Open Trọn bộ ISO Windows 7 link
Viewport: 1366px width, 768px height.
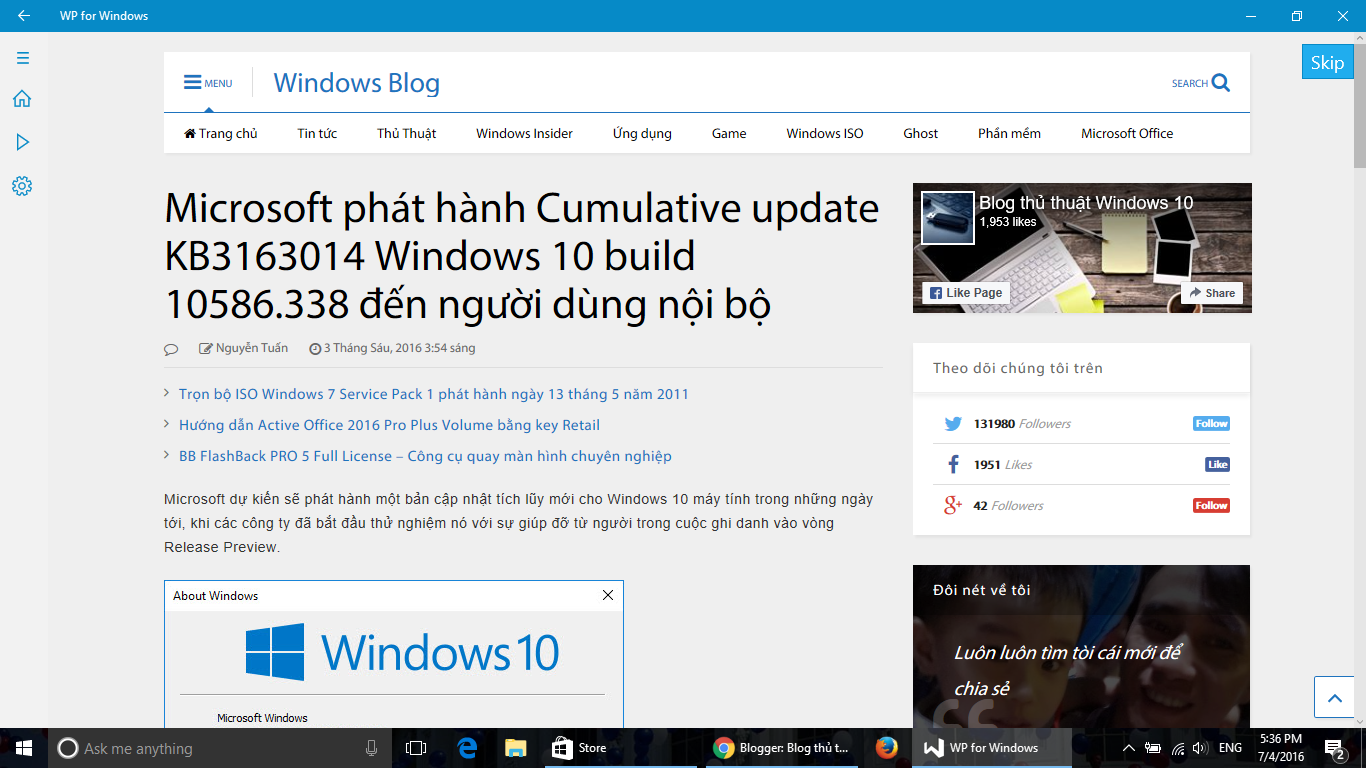tap(434, 394)
